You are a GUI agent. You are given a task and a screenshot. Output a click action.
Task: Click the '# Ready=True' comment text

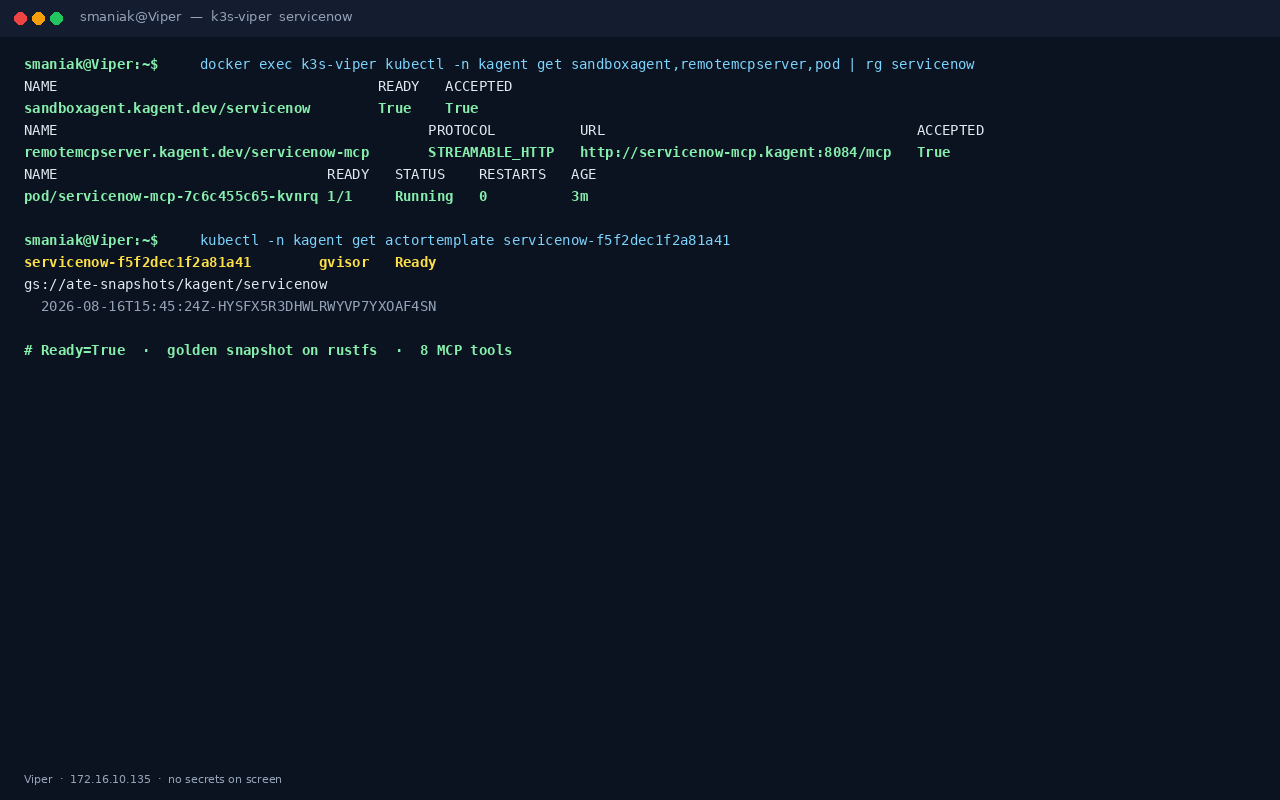75,350
